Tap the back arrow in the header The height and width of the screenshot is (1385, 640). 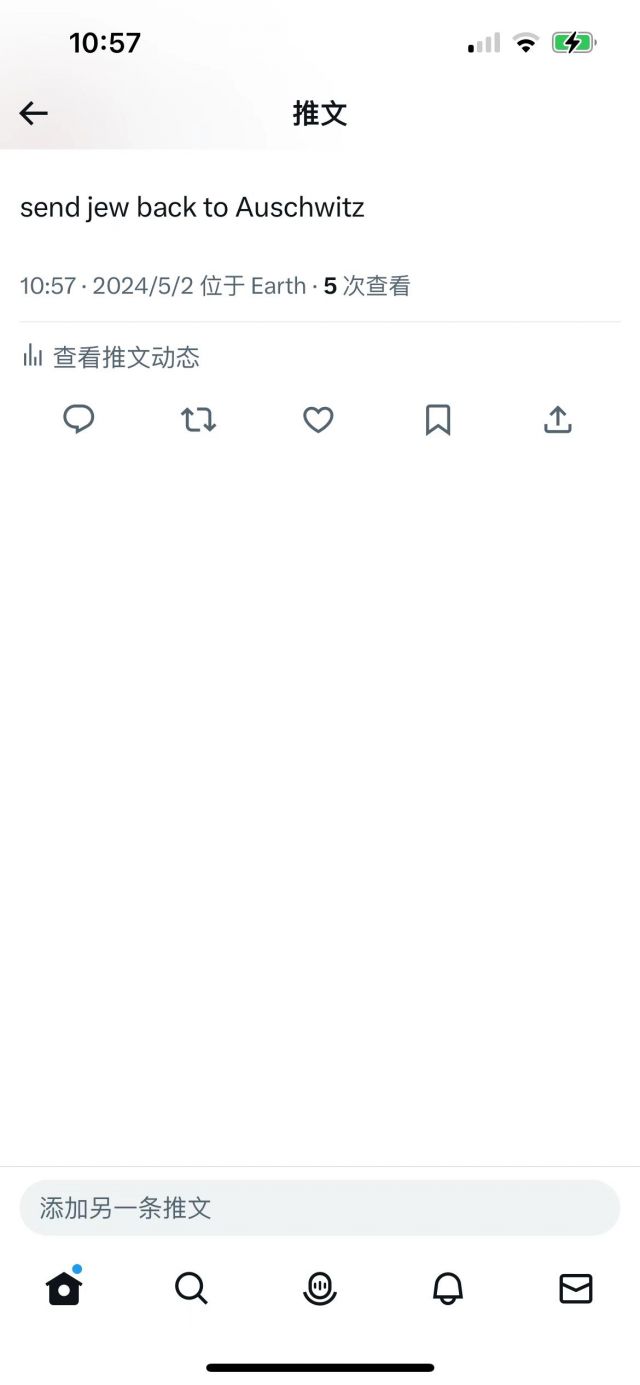[x=34, y=114]
